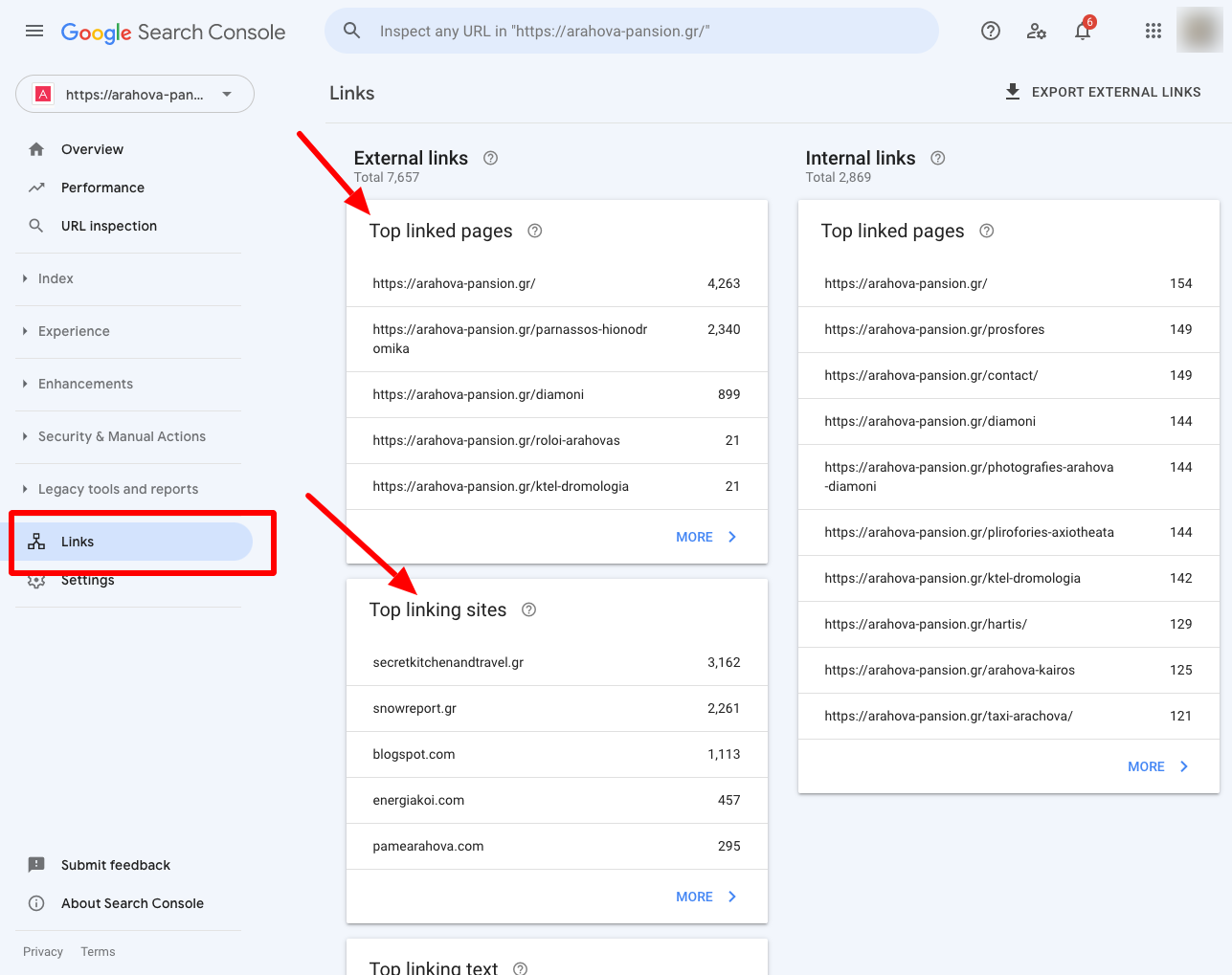Click the Links sitemap icon
The height and width of the screenshot is (975, 1232).
[36, 542]
